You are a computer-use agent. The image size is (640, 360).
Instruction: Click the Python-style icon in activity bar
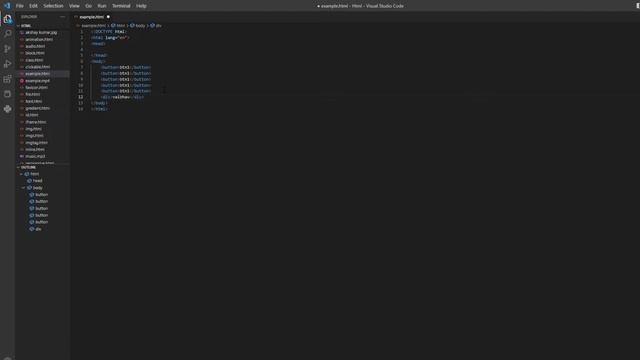click(x=7, y=109)
